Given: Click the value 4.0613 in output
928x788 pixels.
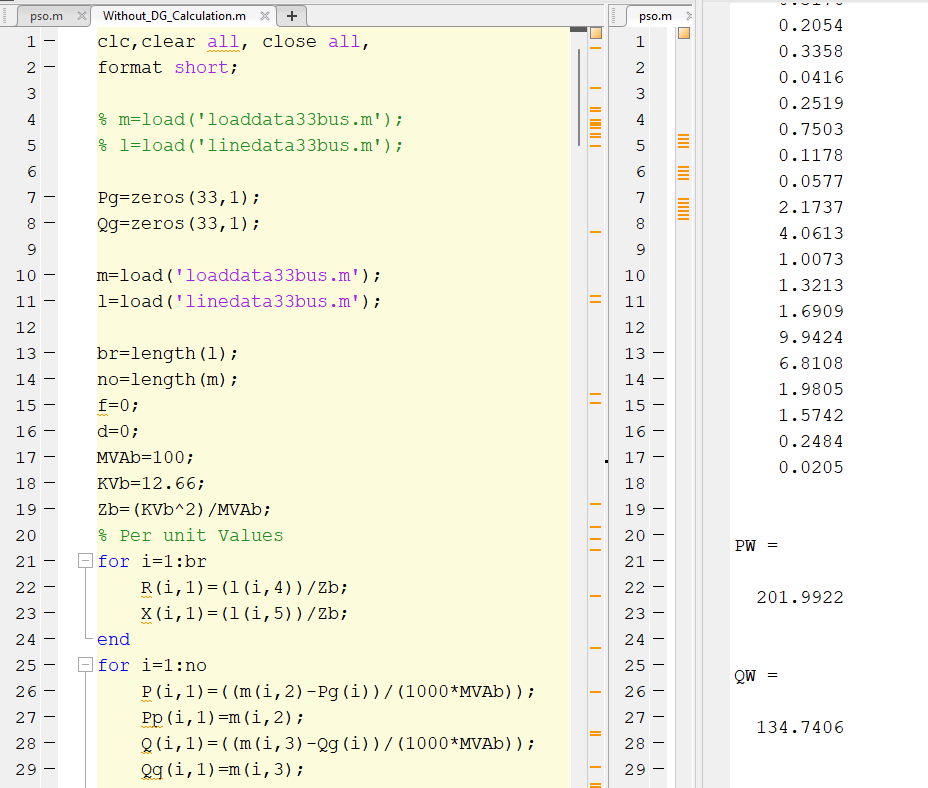Looking at the screenshot, I should [811, 233].
